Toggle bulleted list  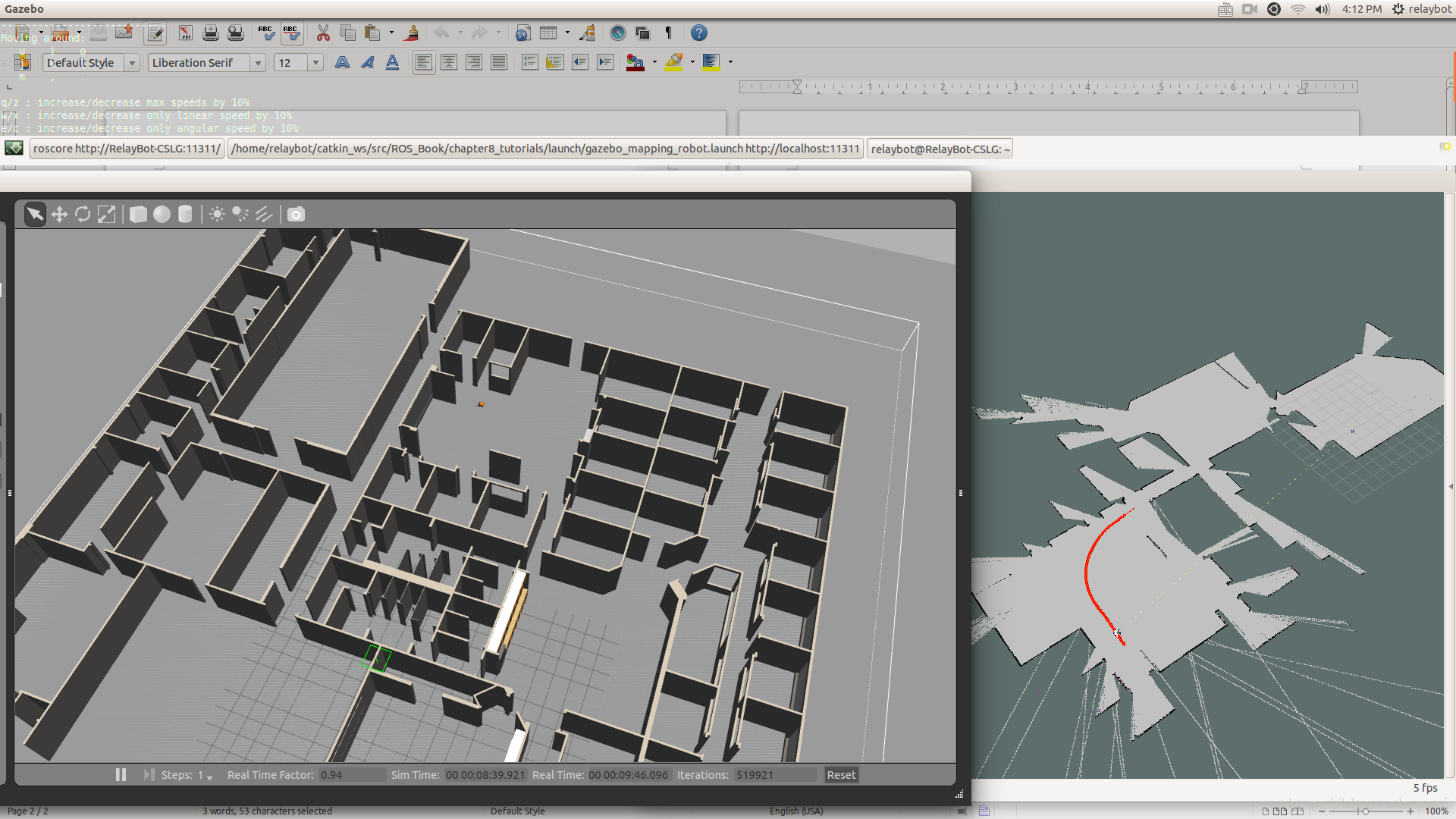555,62
